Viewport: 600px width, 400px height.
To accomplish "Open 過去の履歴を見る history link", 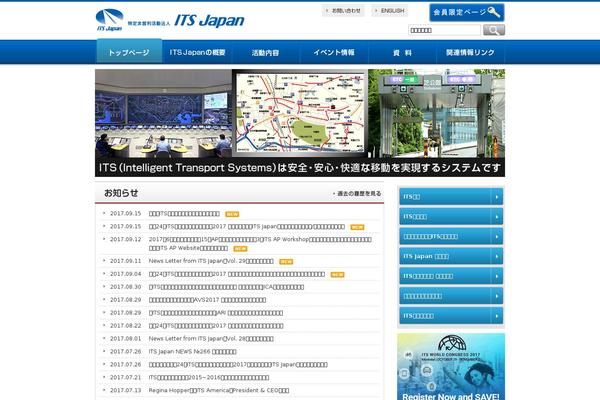I will pos(357,194).
